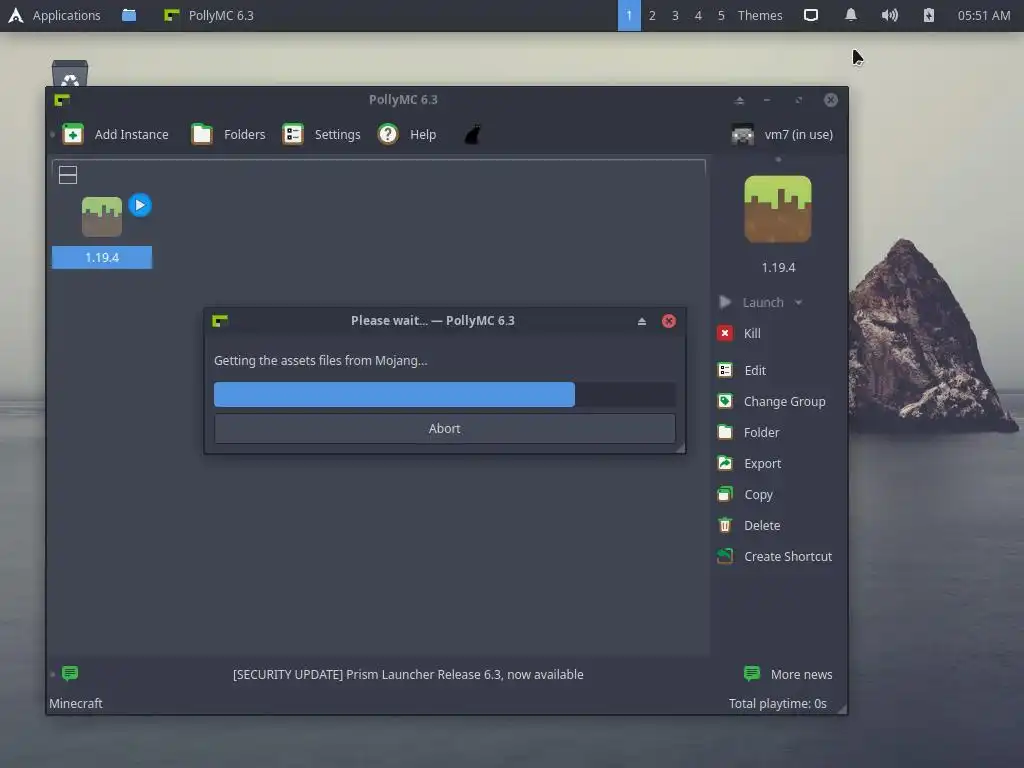Click the PollyMC 6.3 taskbar entry
Image resolution: width=1024 pixels, height=768 pixels.
coord(208,15)
